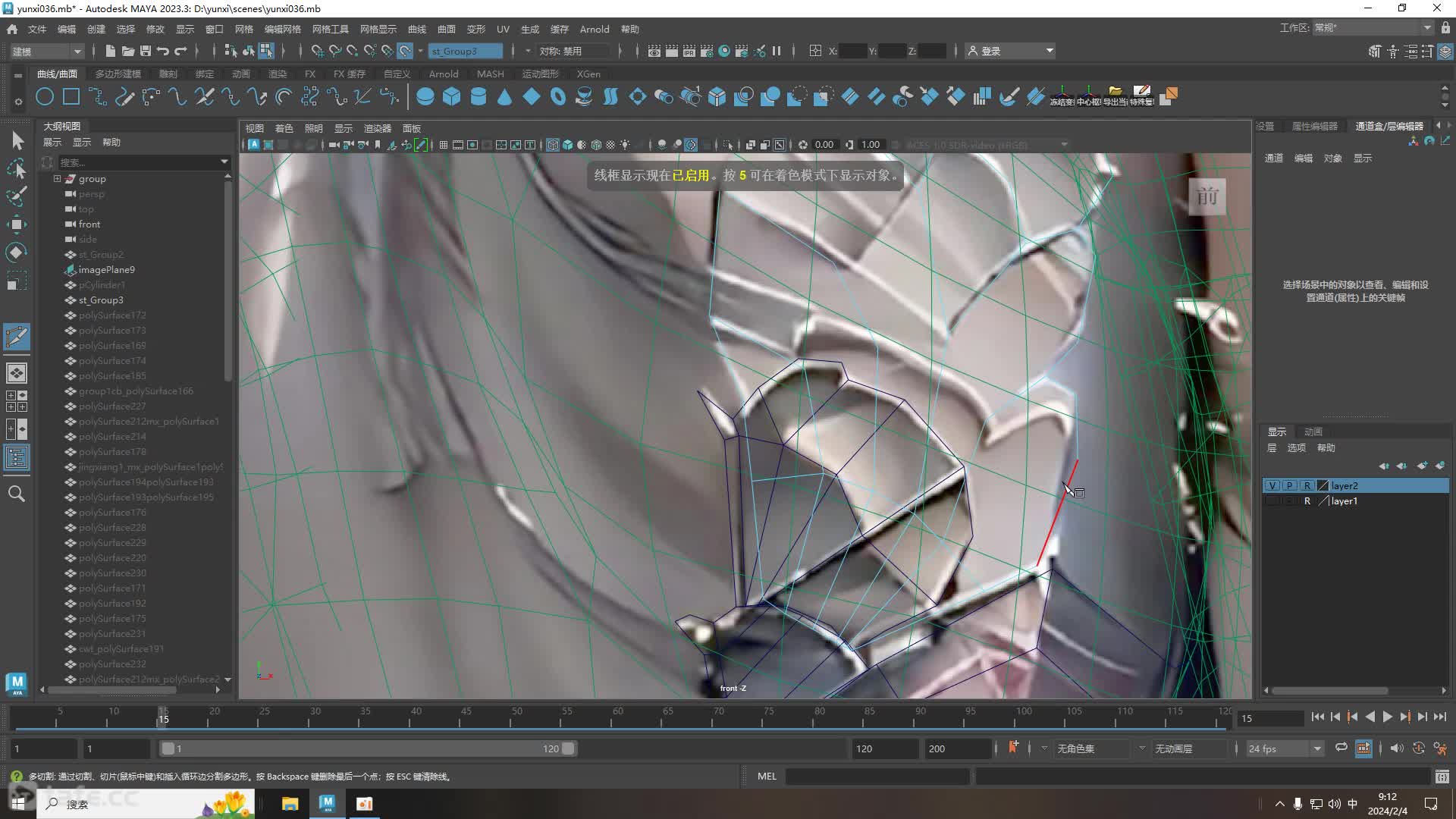The width and height of the screenshot is (1456, 819).
Task: Activate the Move tool
Action: (17, 224)
